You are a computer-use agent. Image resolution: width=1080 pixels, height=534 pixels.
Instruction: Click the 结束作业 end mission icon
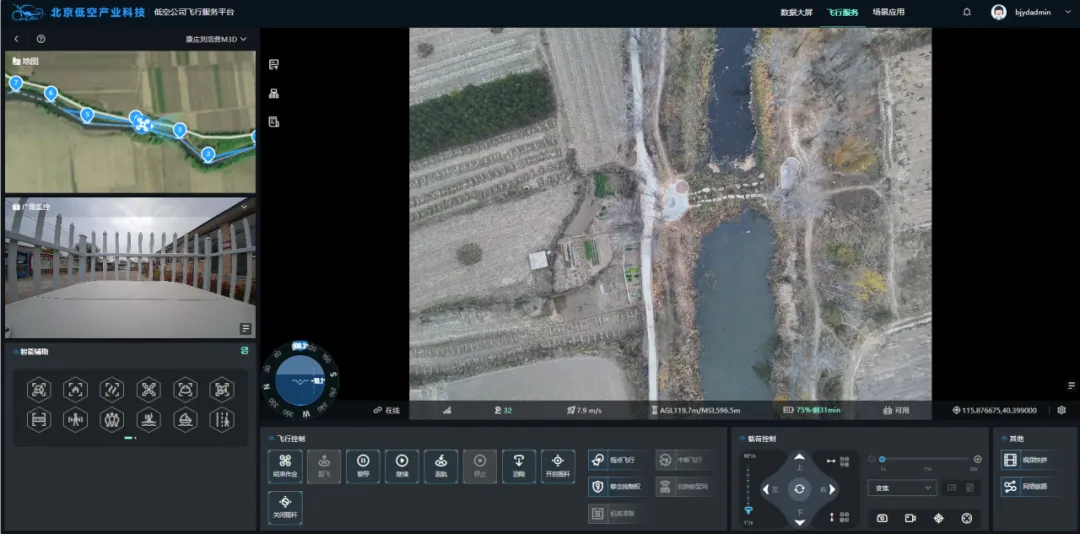[x=285, y=466]
